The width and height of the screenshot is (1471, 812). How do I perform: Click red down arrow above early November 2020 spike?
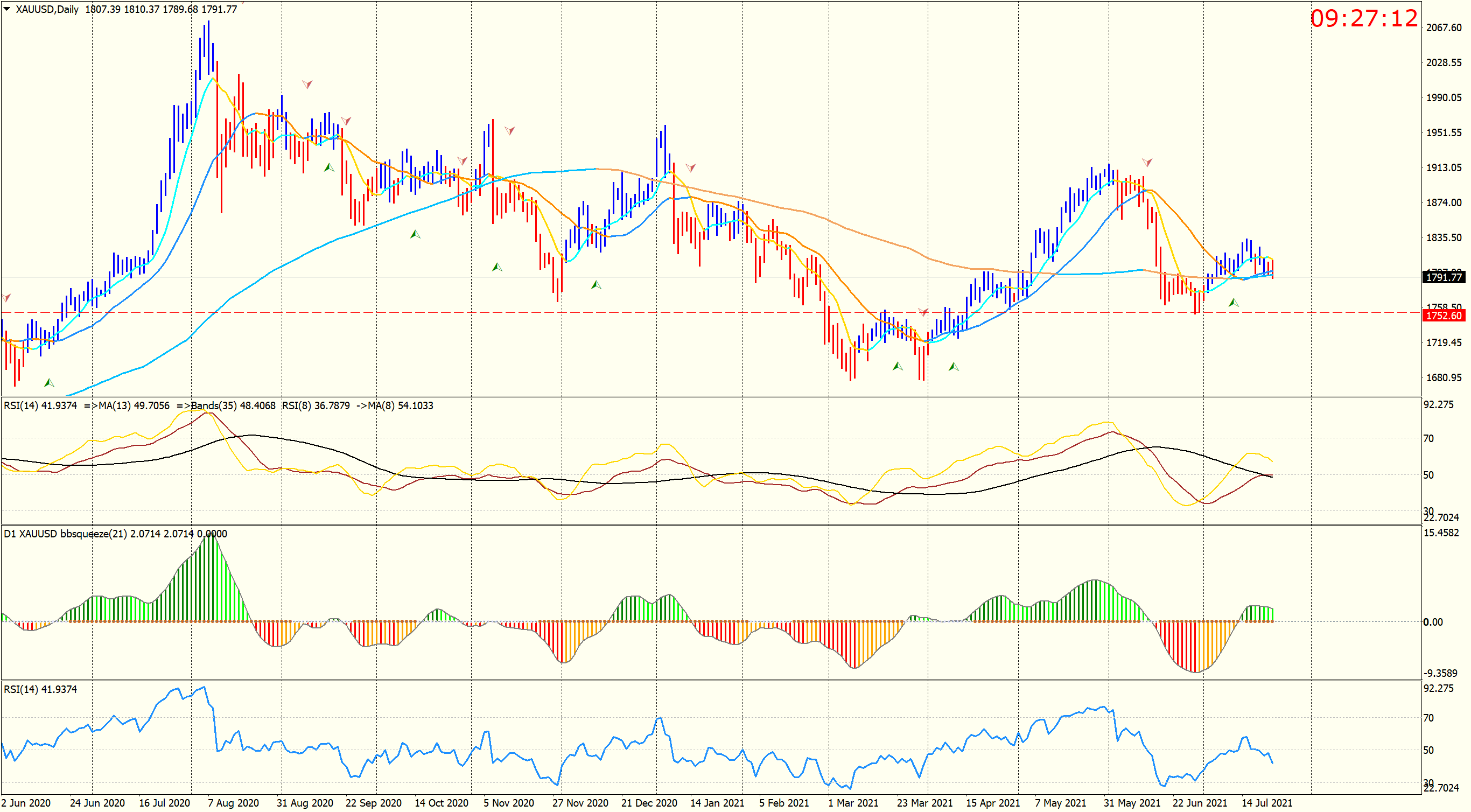coord(510,131)
